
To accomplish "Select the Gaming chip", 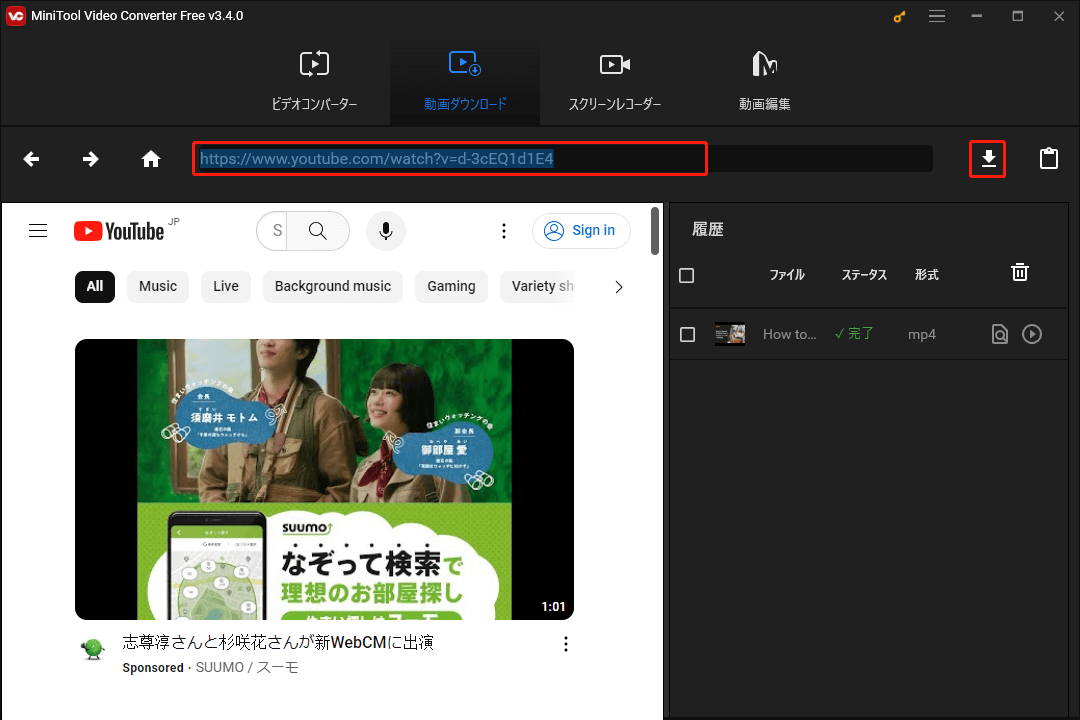I will pos(451,287).
